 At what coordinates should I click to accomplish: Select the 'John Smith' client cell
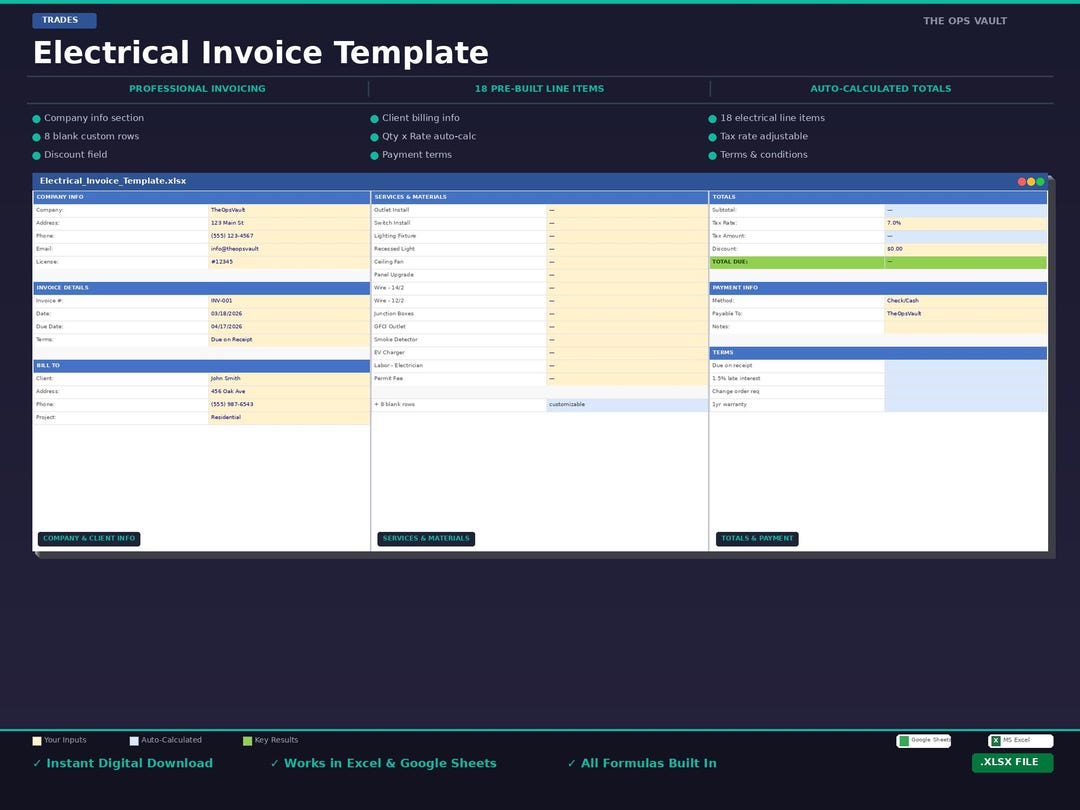coord(289,379)
